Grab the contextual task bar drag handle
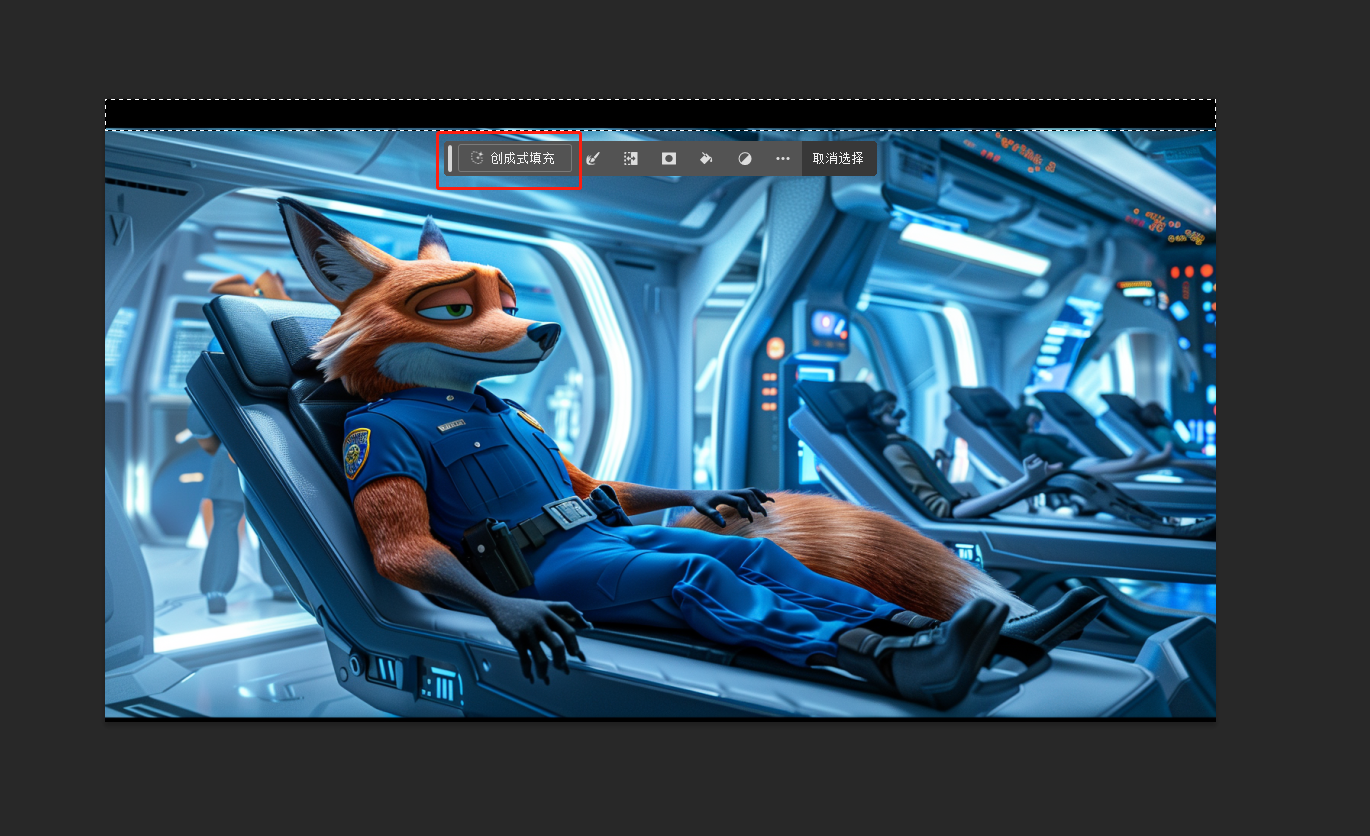 450,158
